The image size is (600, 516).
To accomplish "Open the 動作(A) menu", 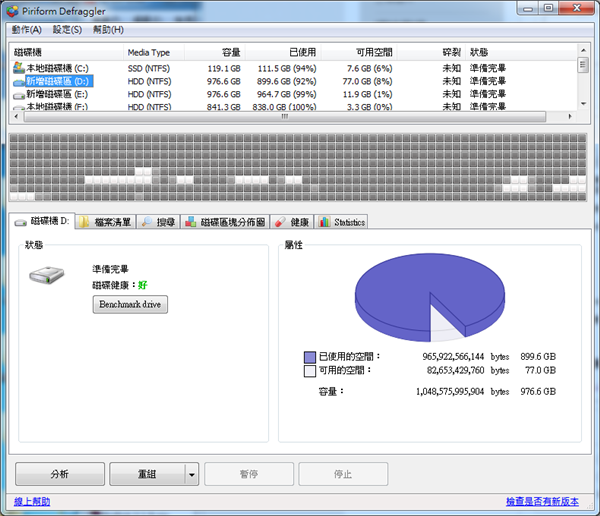I will (26, 30).
